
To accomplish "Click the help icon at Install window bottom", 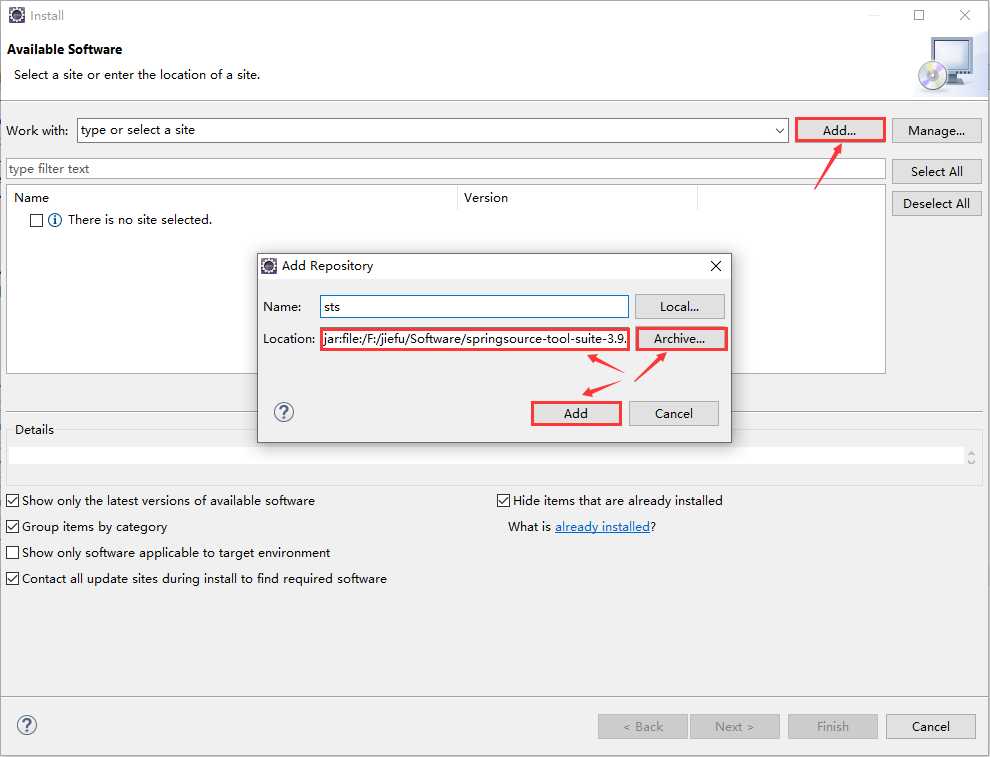I will point(27,725).
